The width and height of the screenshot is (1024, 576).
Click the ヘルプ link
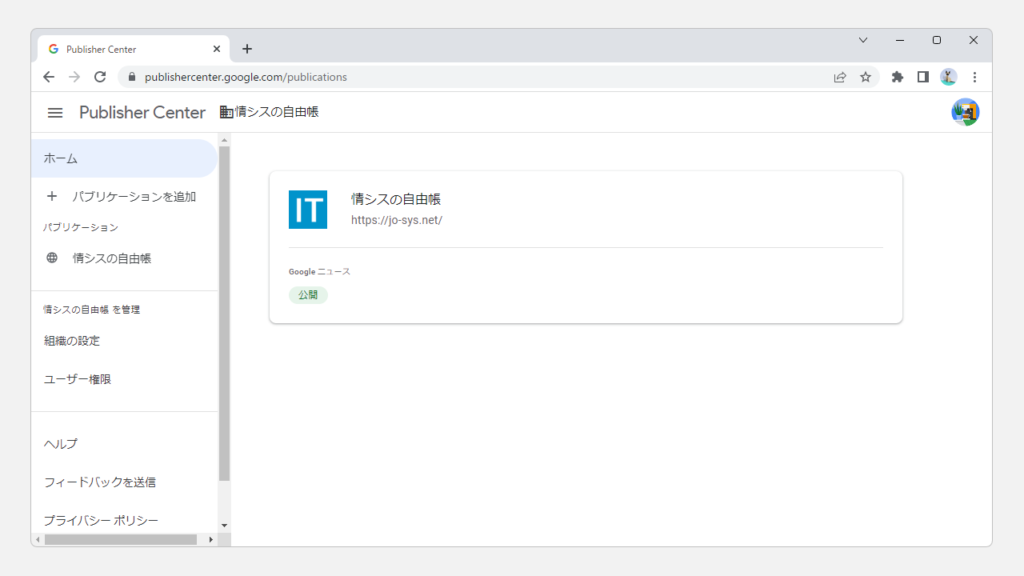[61, 443]
